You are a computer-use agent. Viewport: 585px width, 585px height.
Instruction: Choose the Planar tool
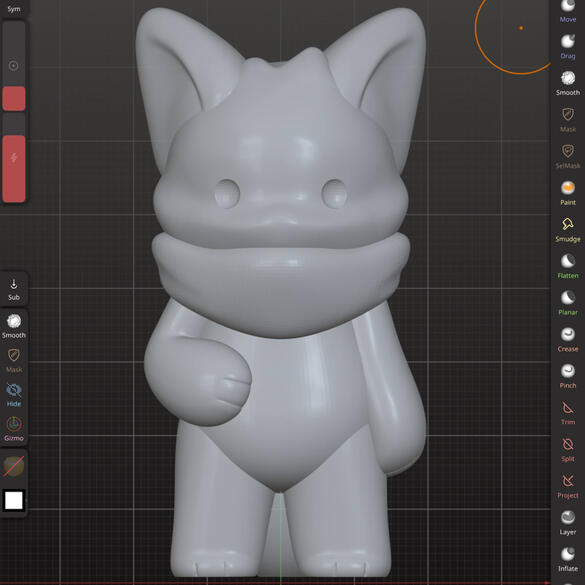point(567,303)
